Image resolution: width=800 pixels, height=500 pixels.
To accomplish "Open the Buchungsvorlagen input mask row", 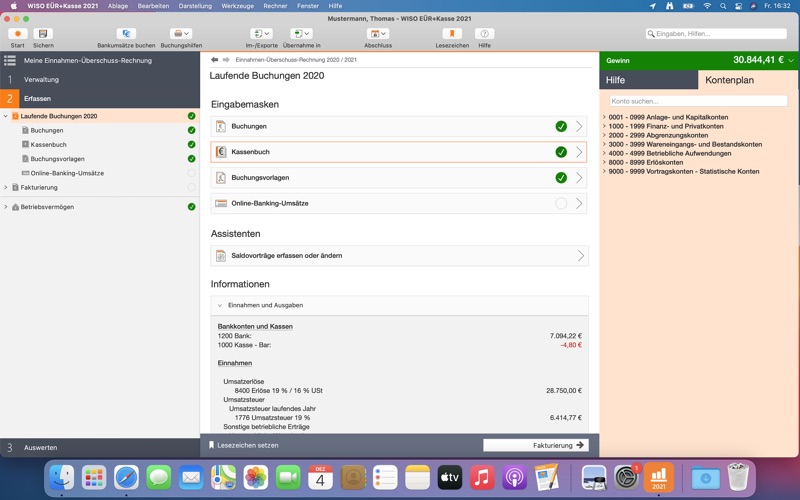I will (398, 178).
